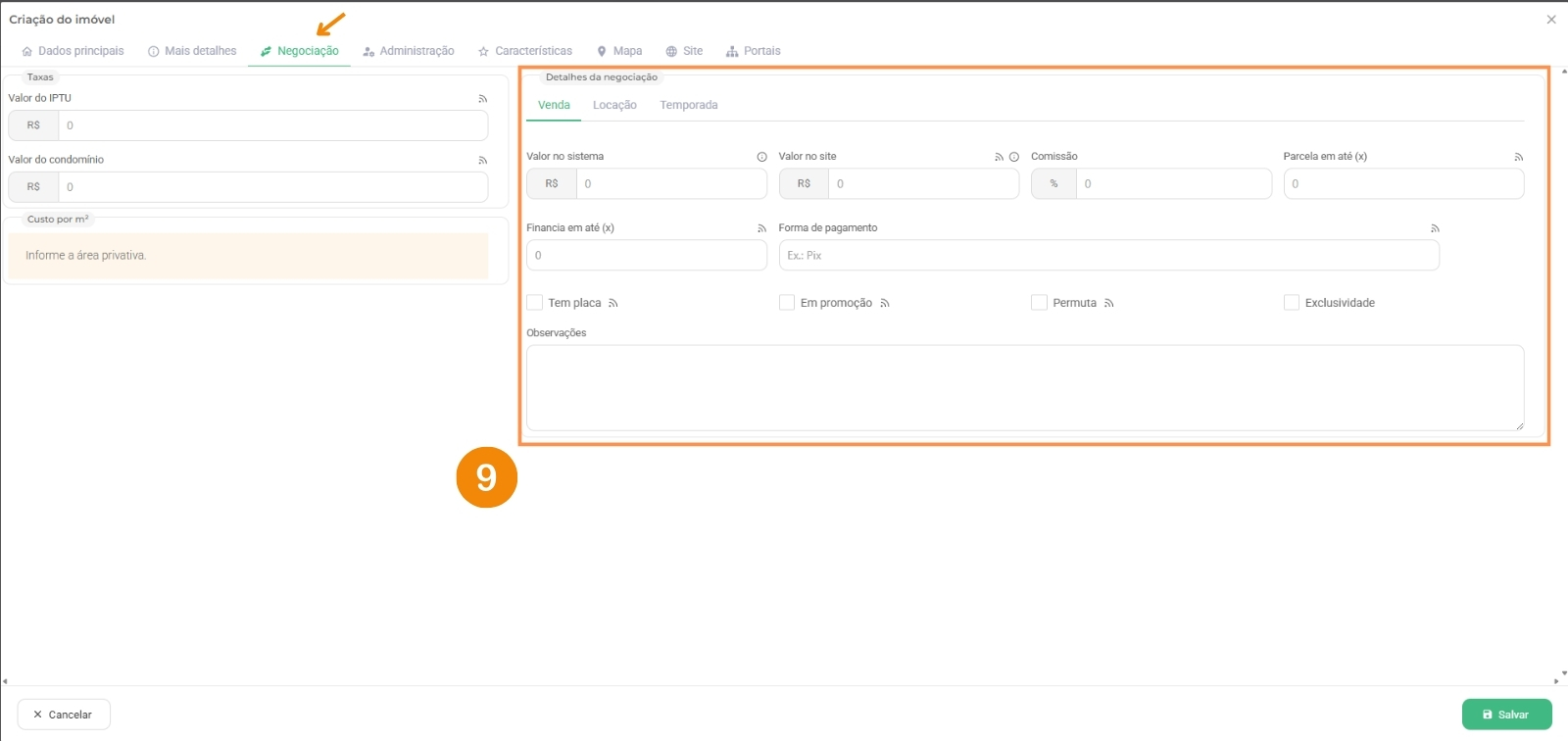Click the feed icon beside Parcela em até (x)

pyautogui.click(x=1518, y=157)
